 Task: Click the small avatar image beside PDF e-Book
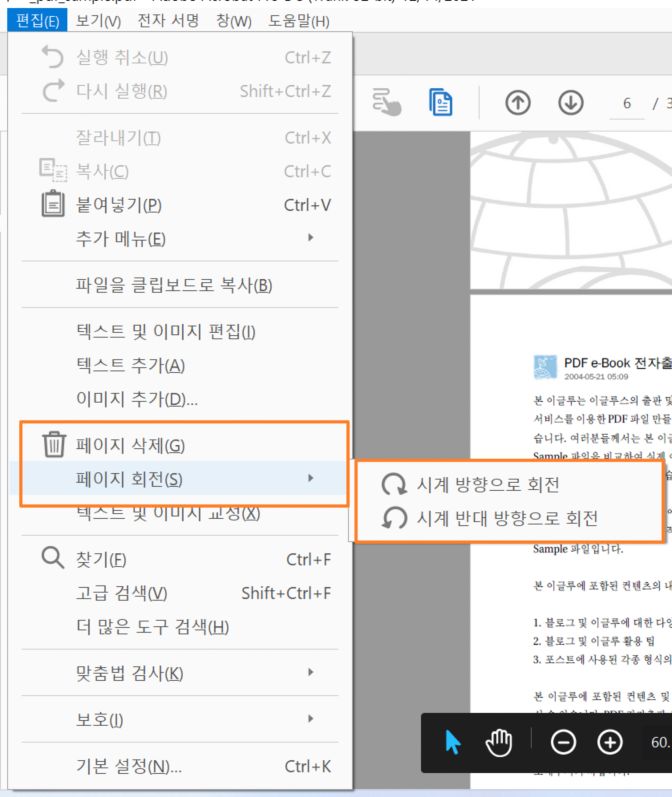[545, 366]
